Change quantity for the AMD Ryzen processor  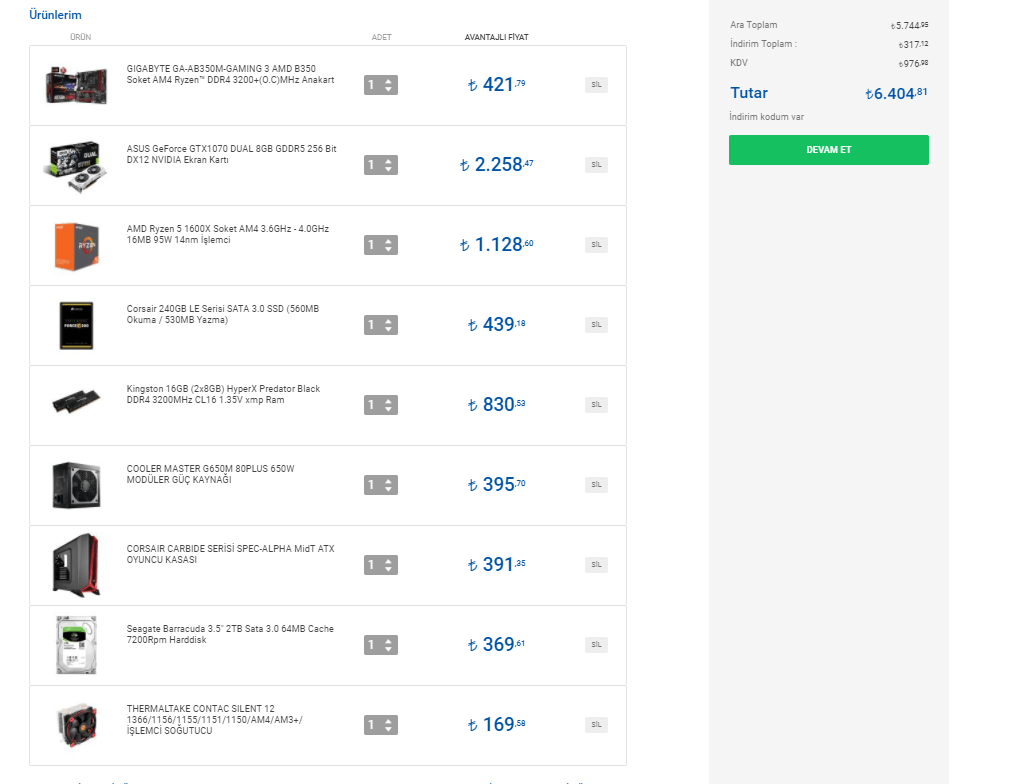pyautogui.click(x=381, y=245)
